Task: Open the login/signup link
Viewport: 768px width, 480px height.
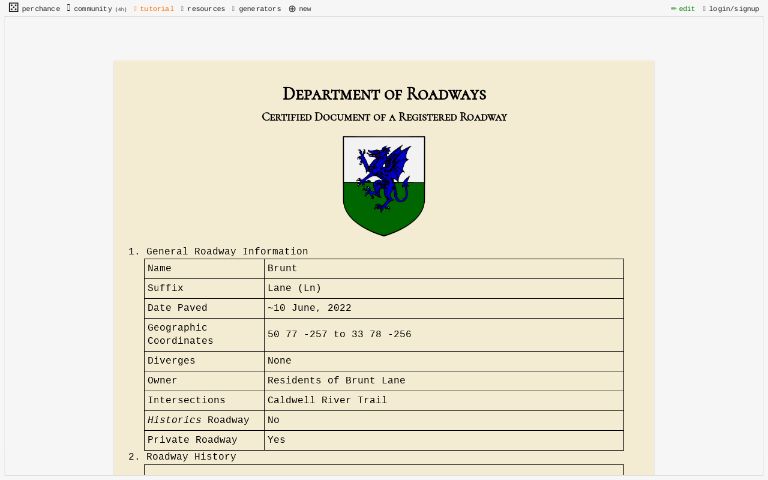Action: point(733,9)
